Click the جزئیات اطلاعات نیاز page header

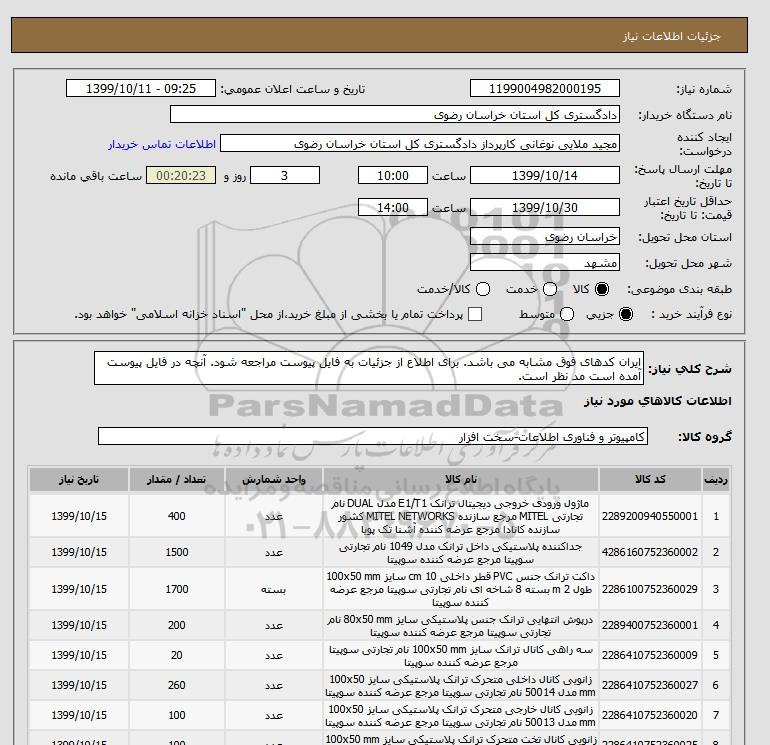click(x=671, y=36)
